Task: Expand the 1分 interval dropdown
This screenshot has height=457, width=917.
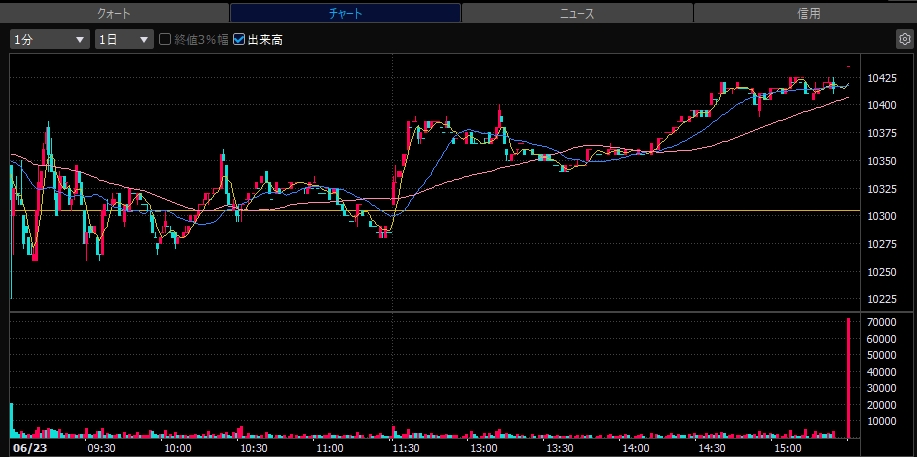Action: (x=50, y=40)
